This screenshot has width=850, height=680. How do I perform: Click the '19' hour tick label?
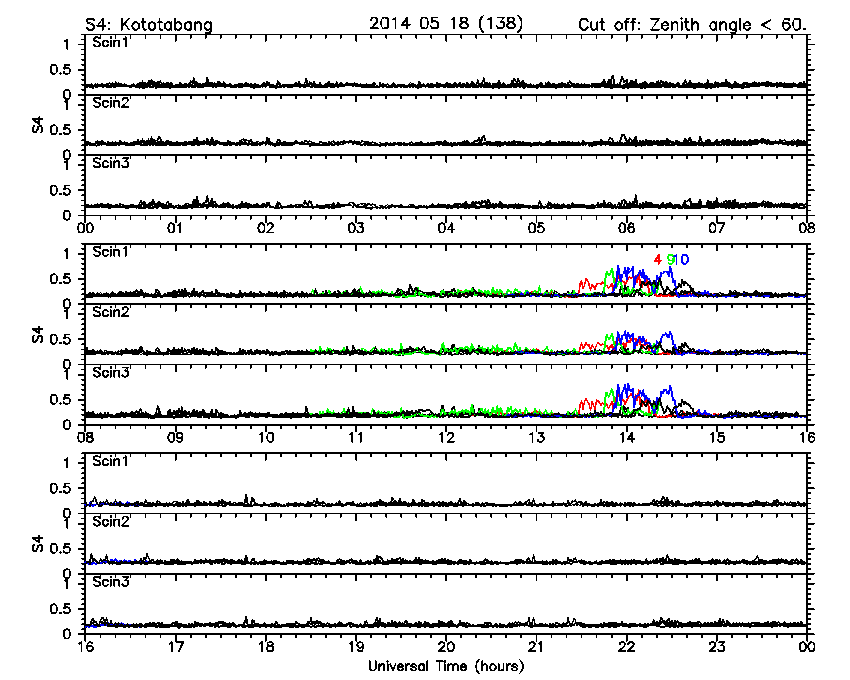coord(356,646)
